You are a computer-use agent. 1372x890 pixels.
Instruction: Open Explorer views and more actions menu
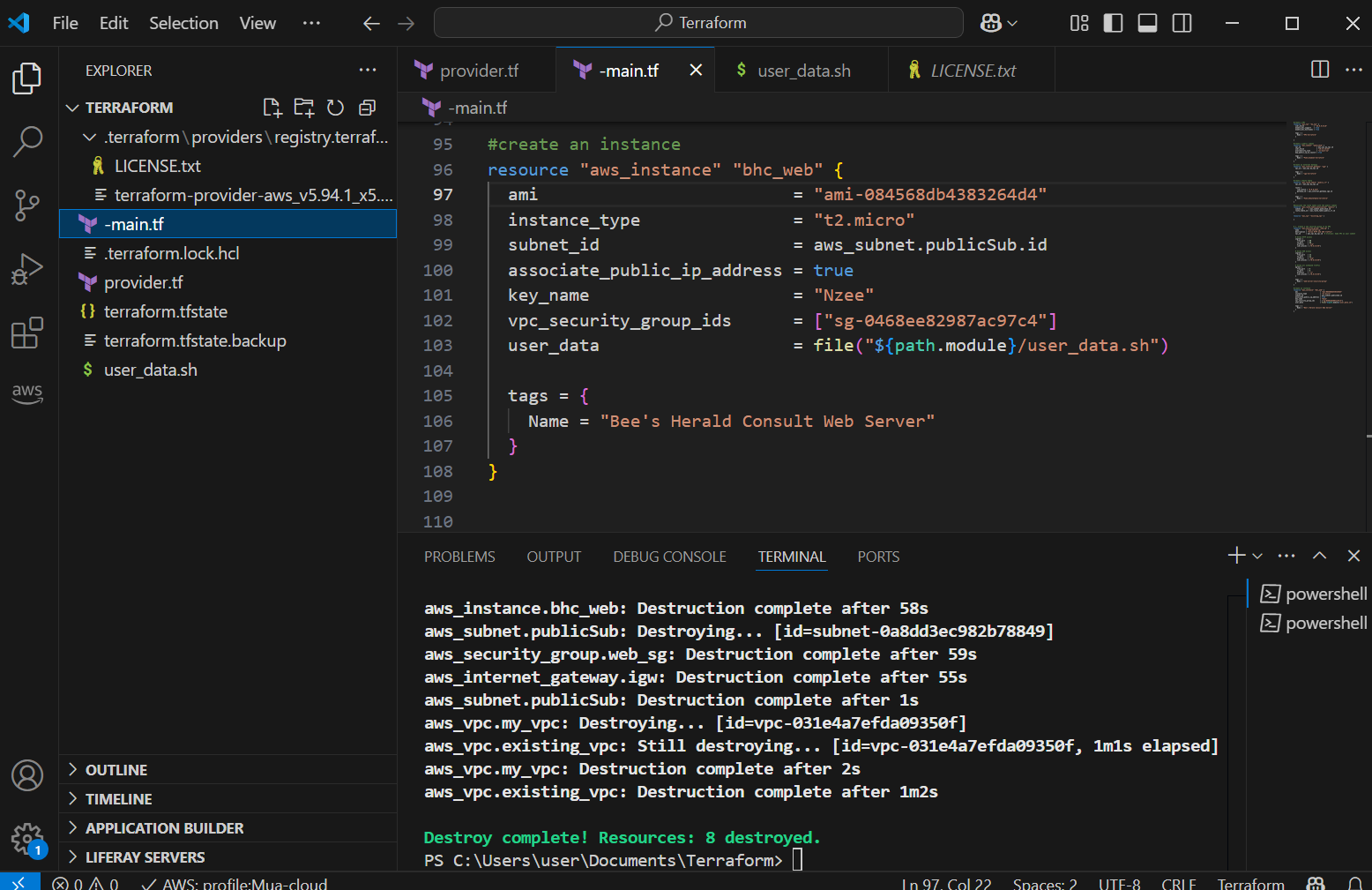368,70
